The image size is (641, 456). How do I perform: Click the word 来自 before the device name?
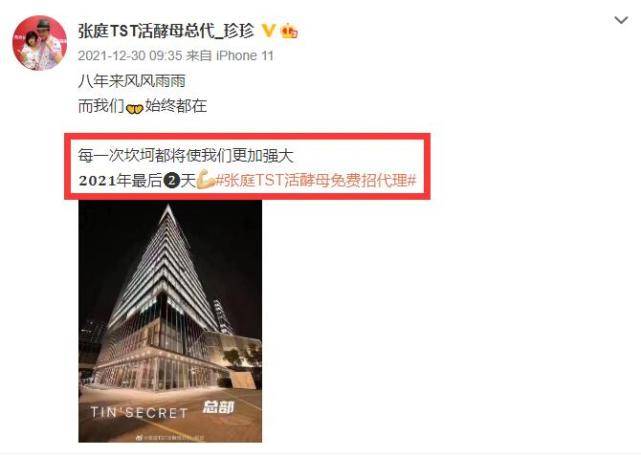point(199,56)
